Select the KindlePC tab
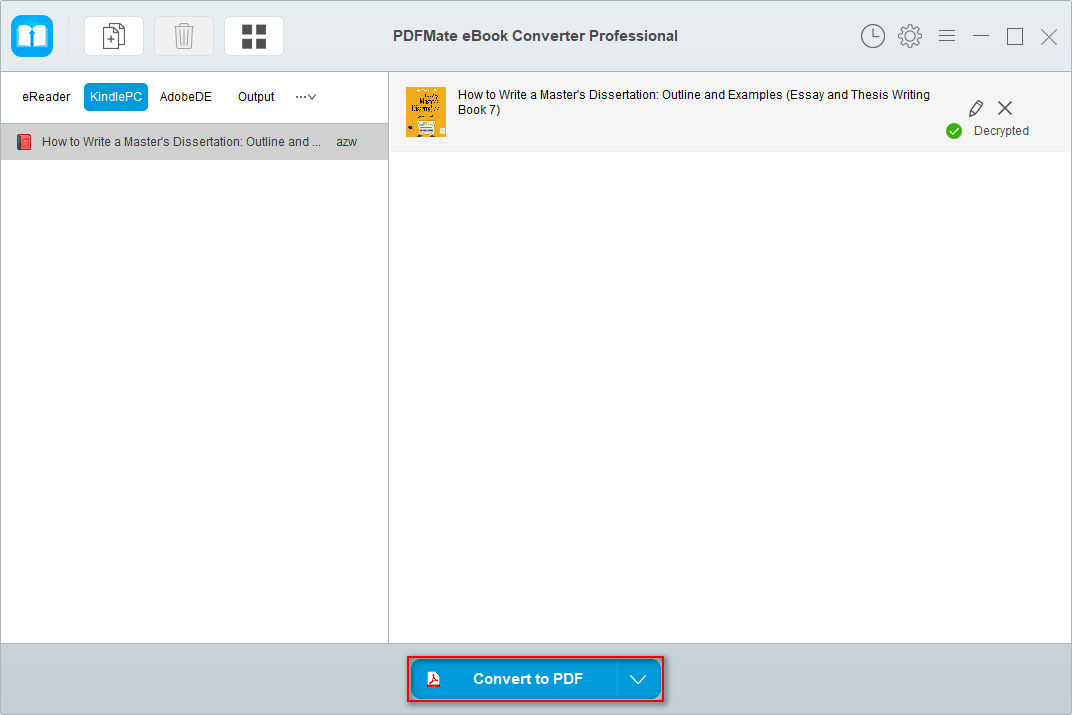The image size is (1072, 715). pos(116,97)
